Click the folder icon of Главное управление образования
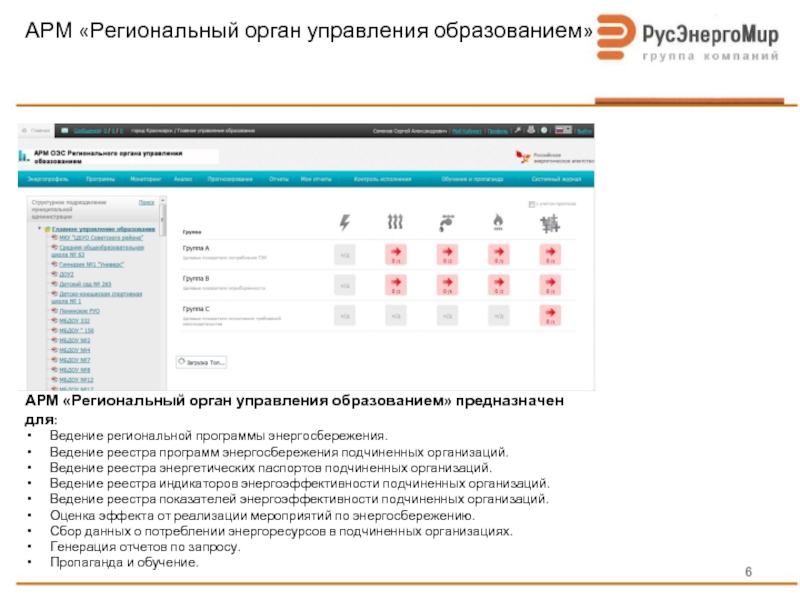This screenshot has height=600, width=800. (47, 230)
